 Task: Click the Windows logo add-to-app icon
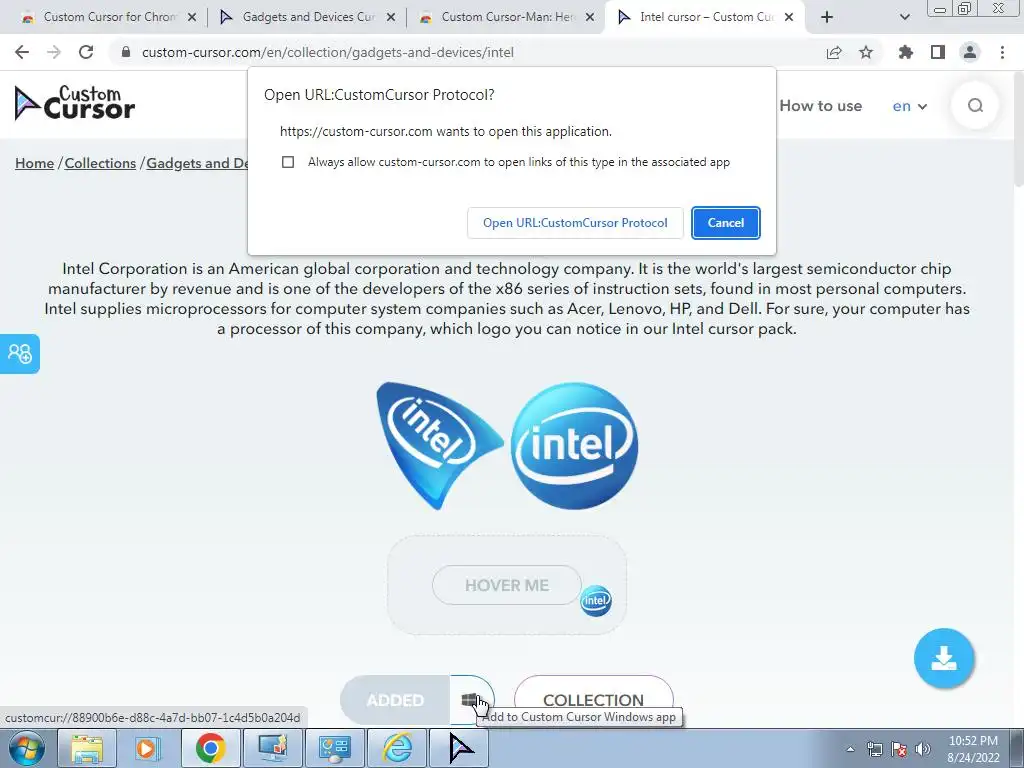click(470, 700)
